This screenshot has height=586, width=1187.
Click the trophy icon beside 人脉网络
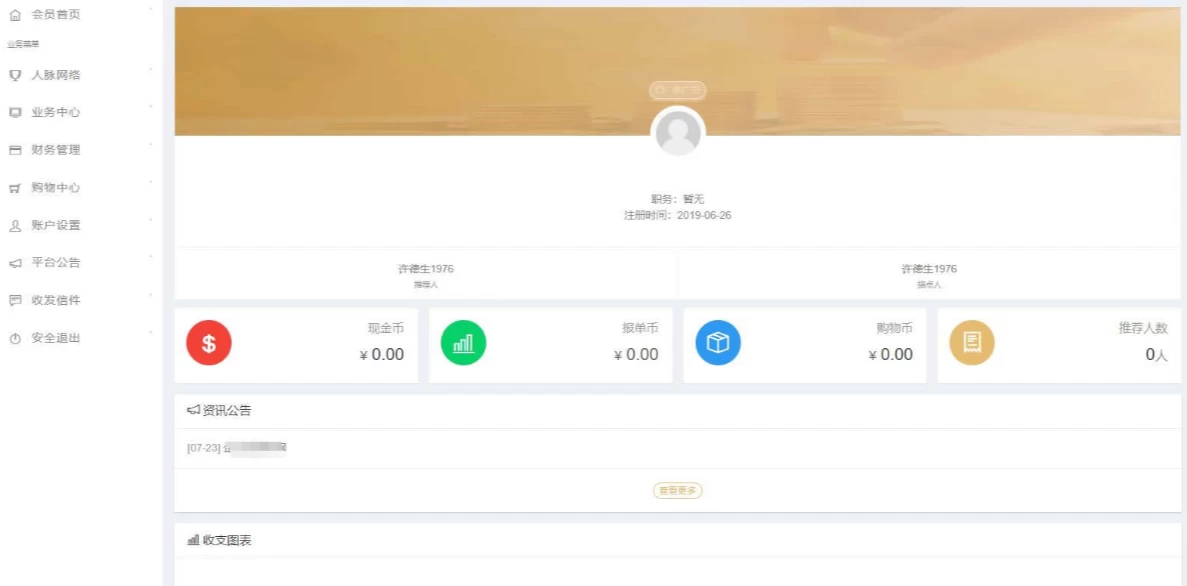[15, 75]
